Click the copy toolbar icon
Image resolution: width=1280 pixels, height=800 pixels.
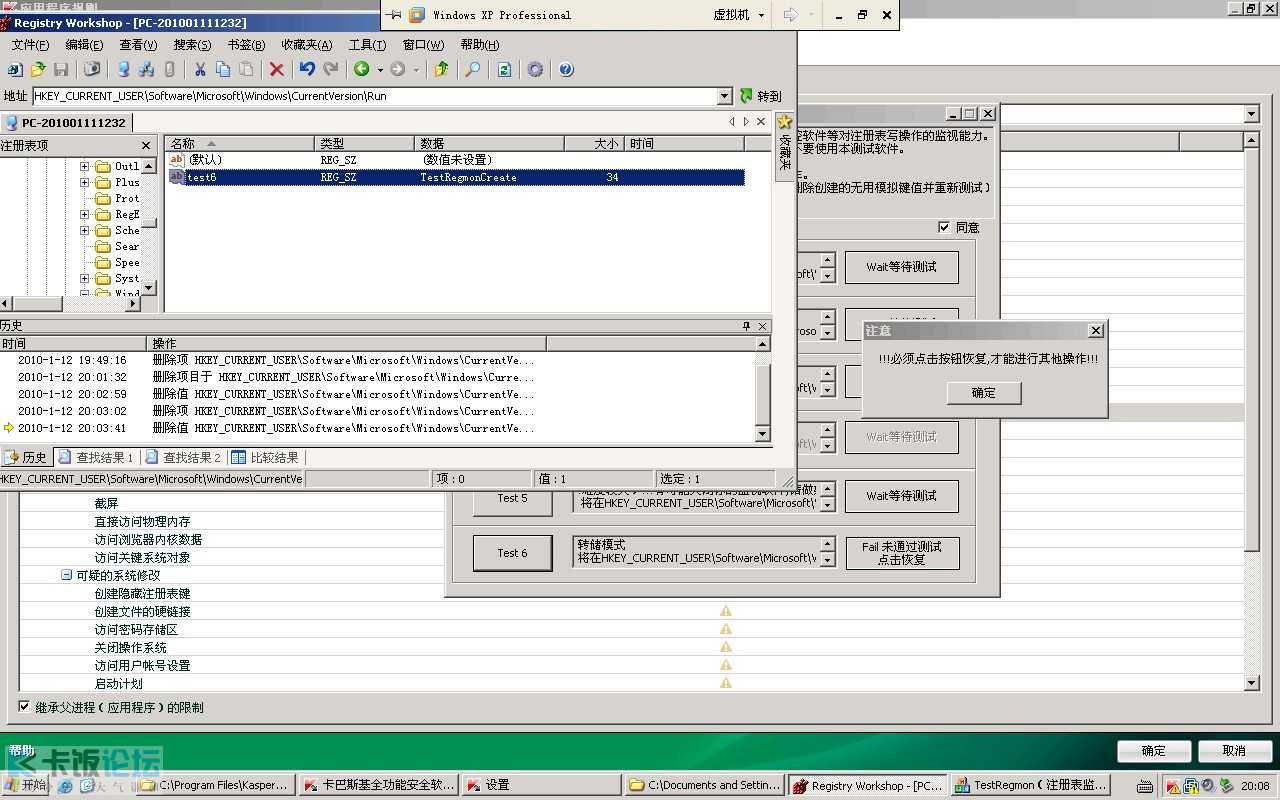click(x=223, y=70)
